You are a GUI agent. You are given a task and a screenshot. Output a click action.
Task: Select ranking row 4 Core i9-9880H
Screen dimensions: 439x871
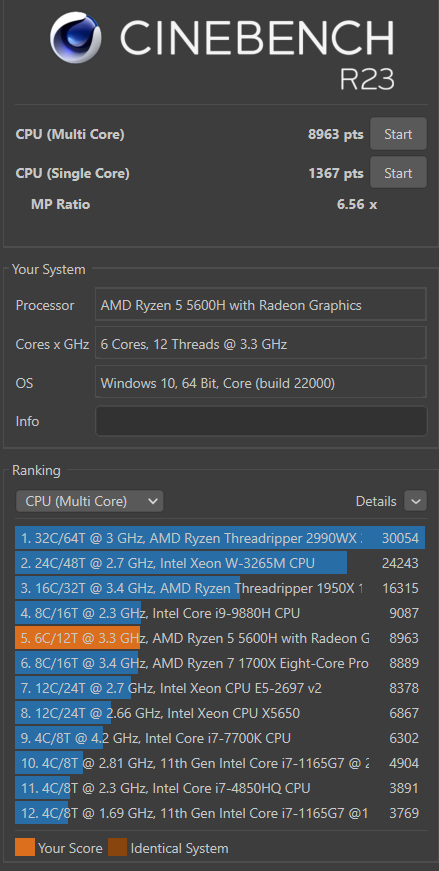tap(220, 613)
